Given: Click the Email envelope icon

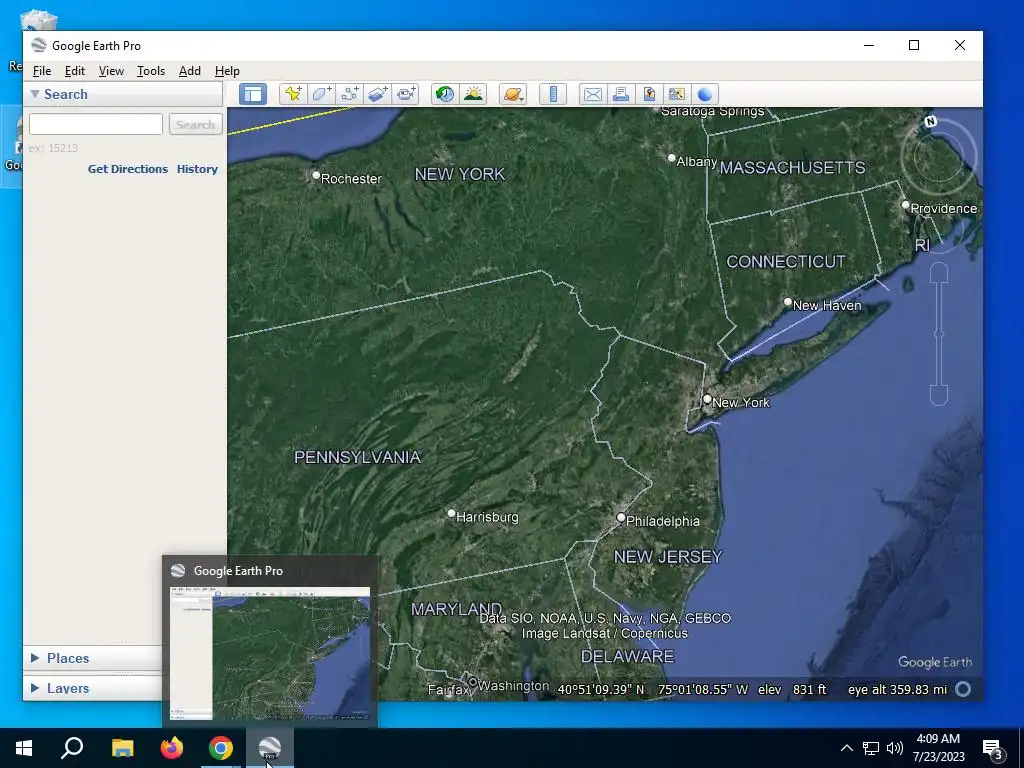Looking at the screenshot, I should 593,94.
